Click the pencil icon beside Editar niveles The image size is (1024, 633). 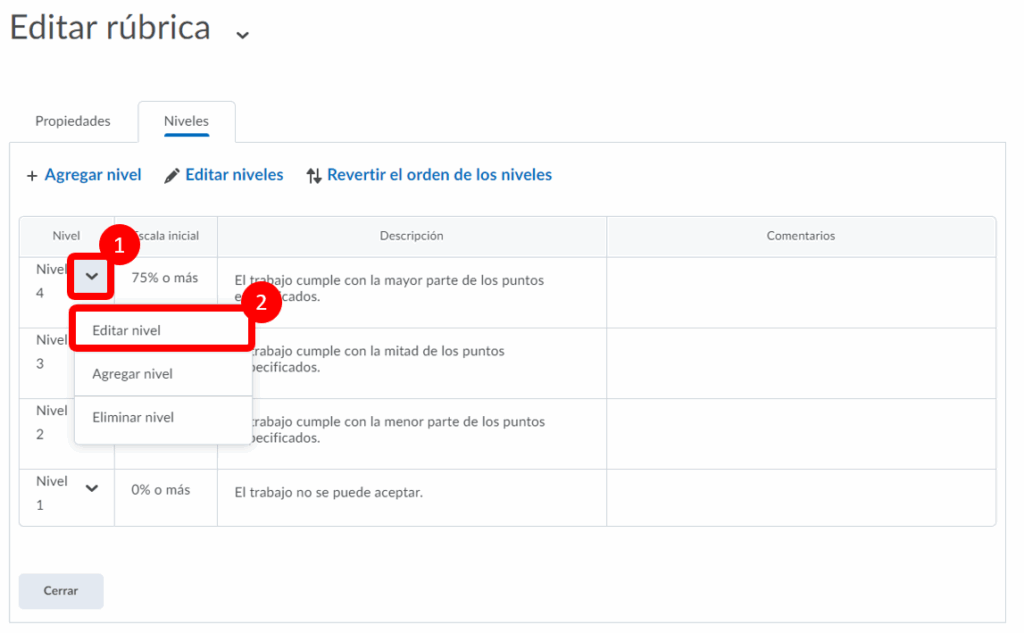(x=172, y=176)
